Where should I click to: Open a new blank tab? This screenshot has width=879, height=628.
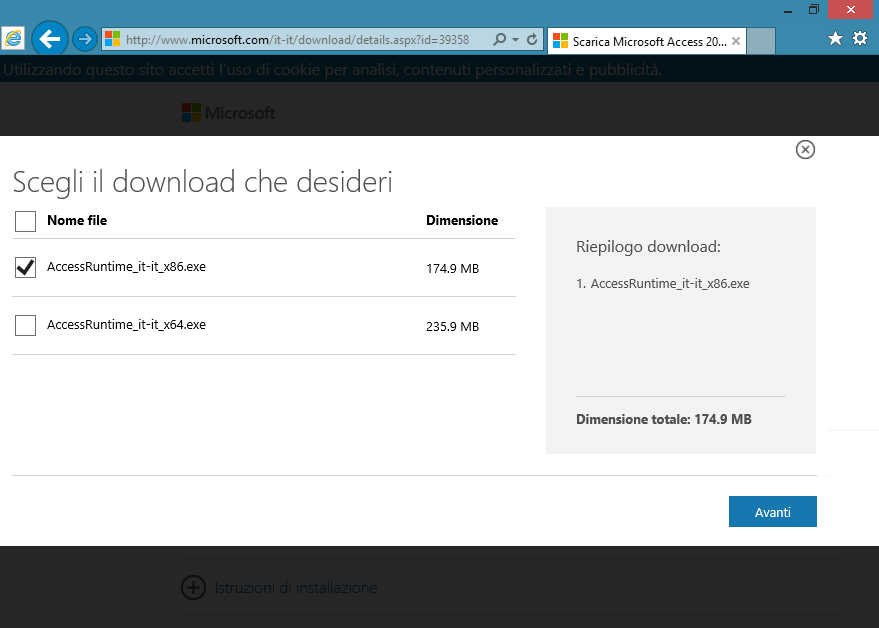761,41
